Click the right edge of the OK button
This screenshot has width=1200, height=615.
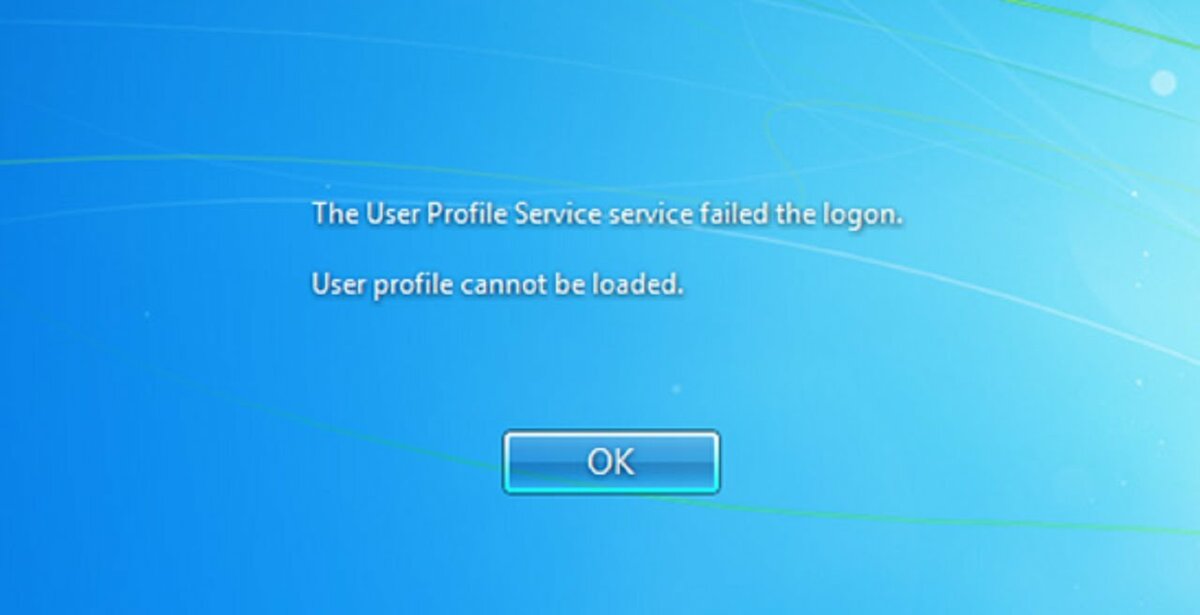click(x=716, y=462)
